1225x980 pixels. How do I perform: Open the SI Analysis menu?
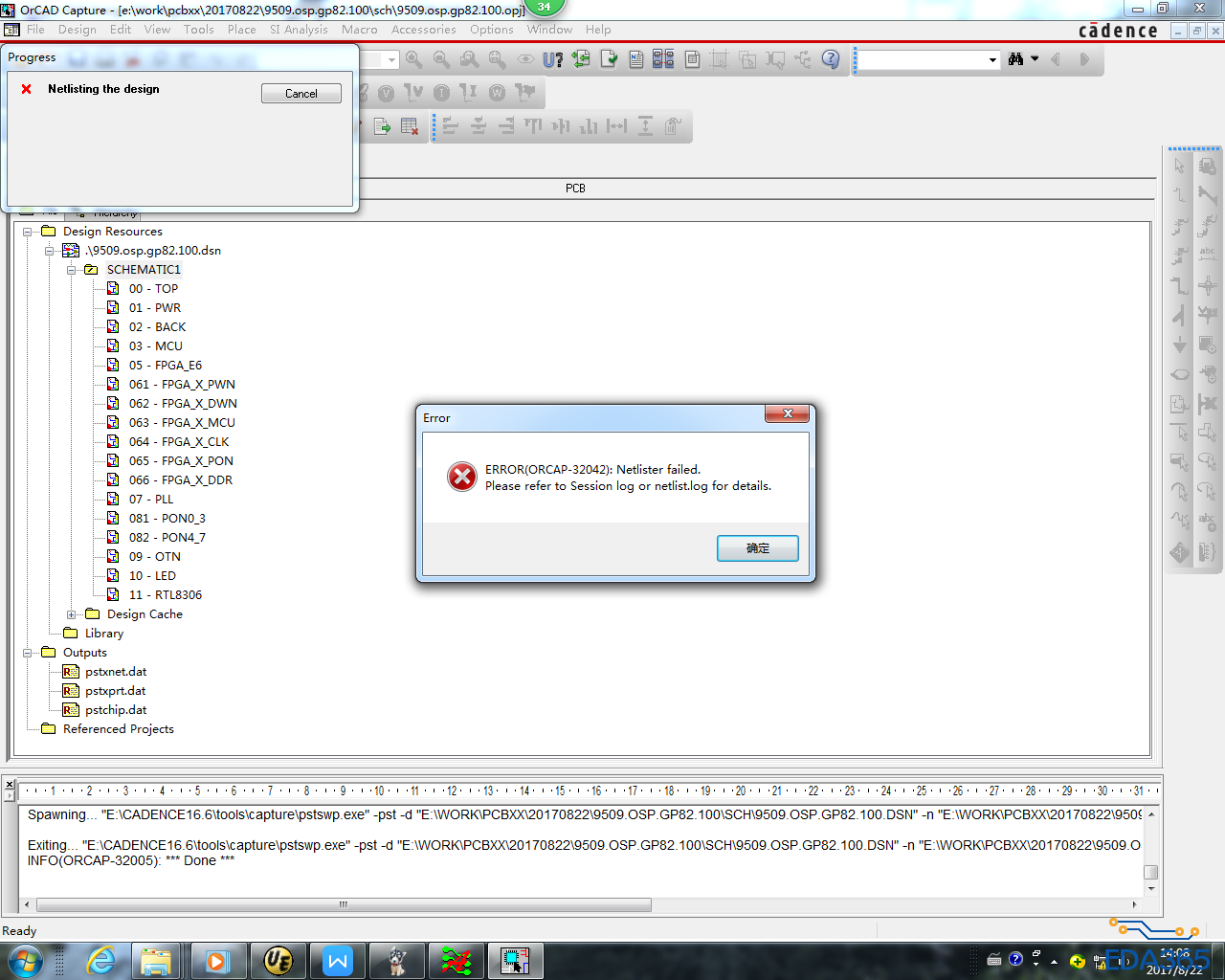[x=299, y=30]
